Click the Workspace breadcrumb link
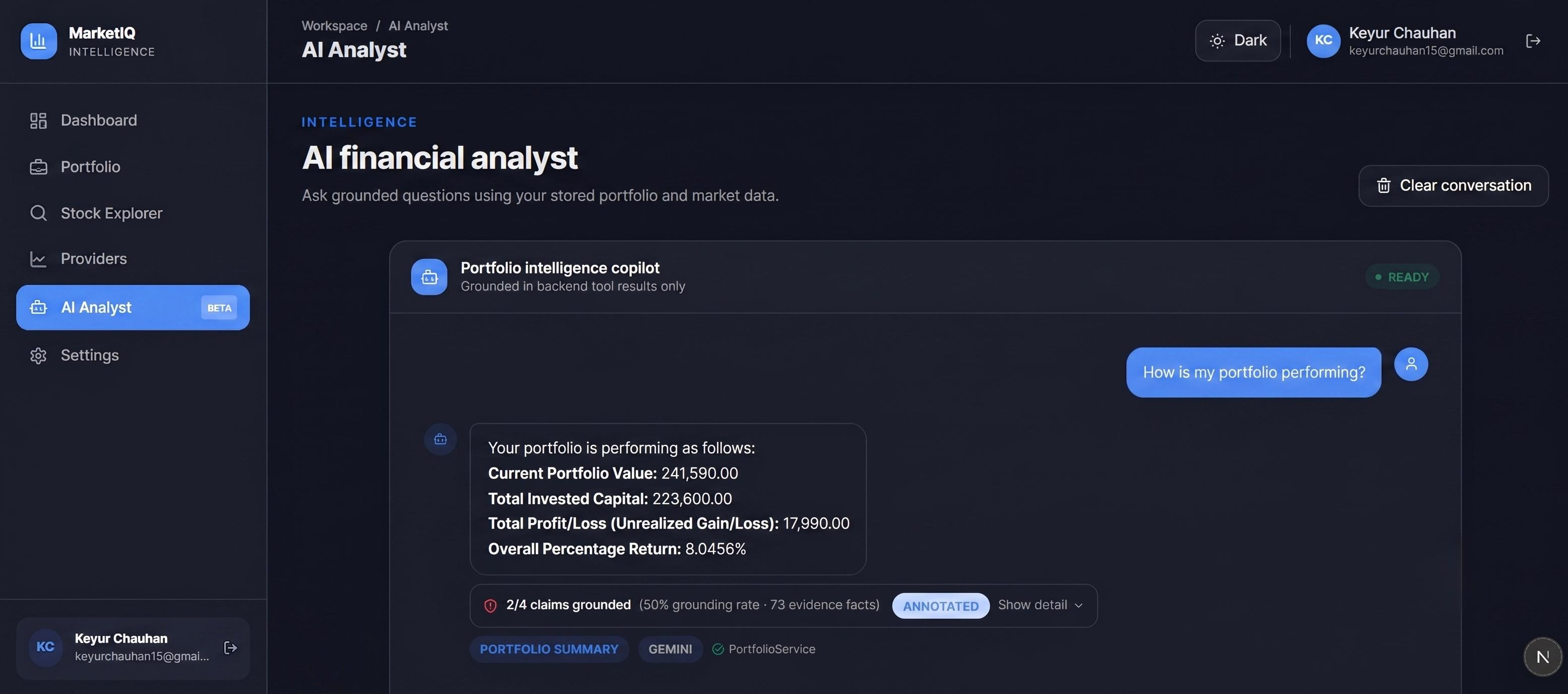This screenshot has width=1568, height=694. pyautogui.click(x=334, y=26)
